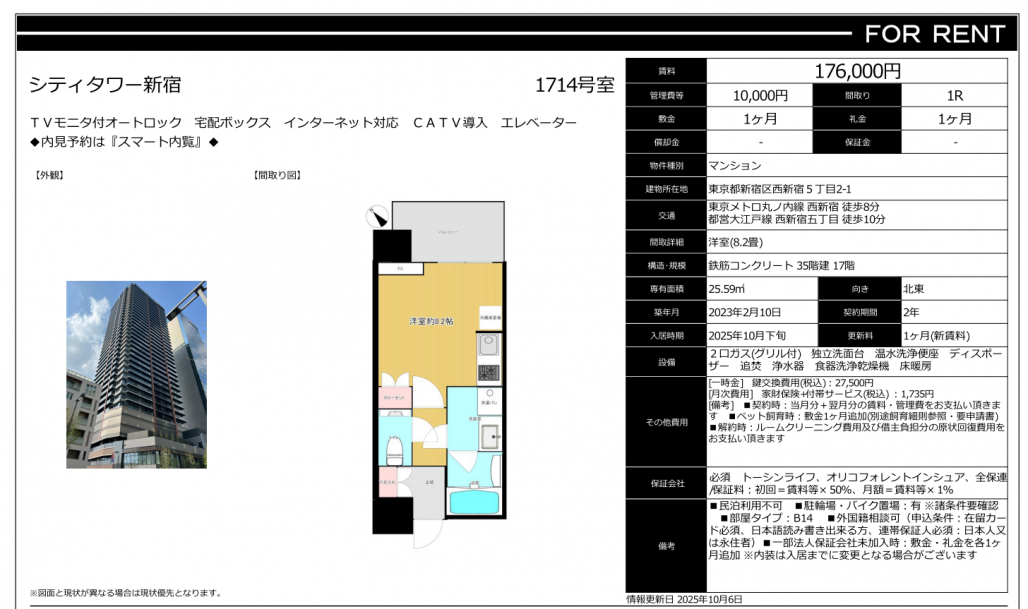Click the gray balcony area on floor plan

pos(447,230)
